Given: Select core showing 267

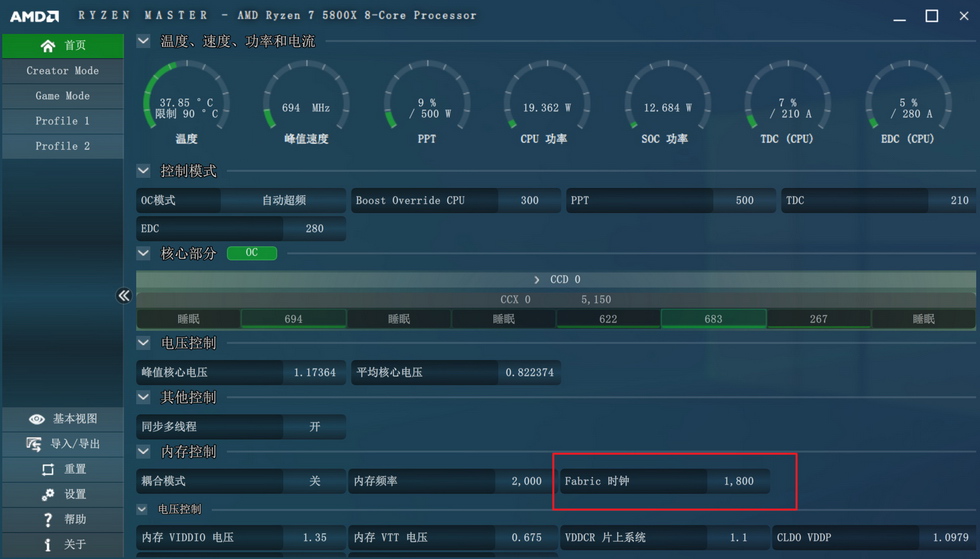Looking at the screenshot, I should (x=819, y=319).
